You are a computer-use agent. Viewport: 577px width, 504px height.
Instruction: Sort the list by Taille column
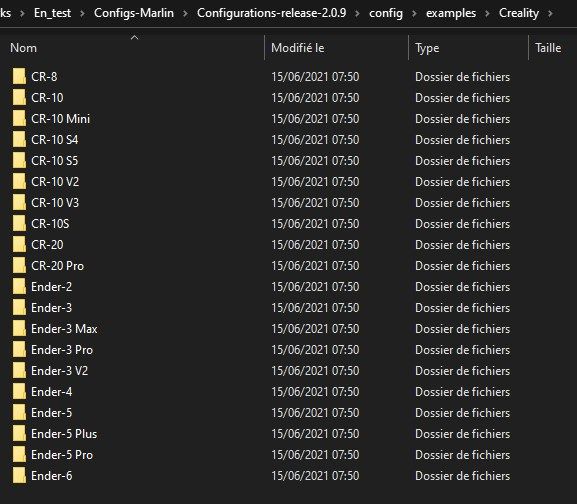tap(548, 48)
